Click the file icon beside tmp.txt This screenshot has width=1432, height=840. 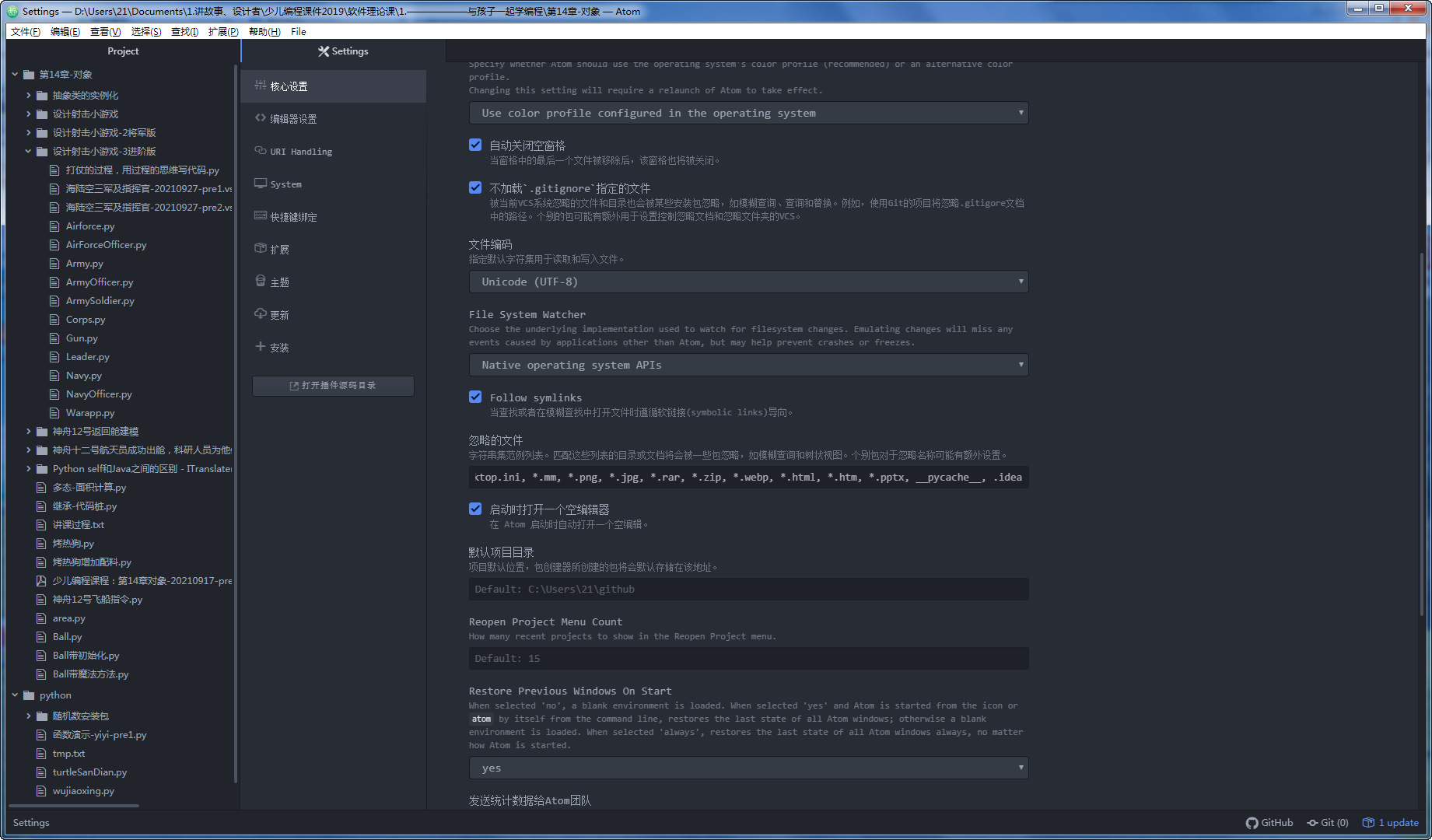41,754
